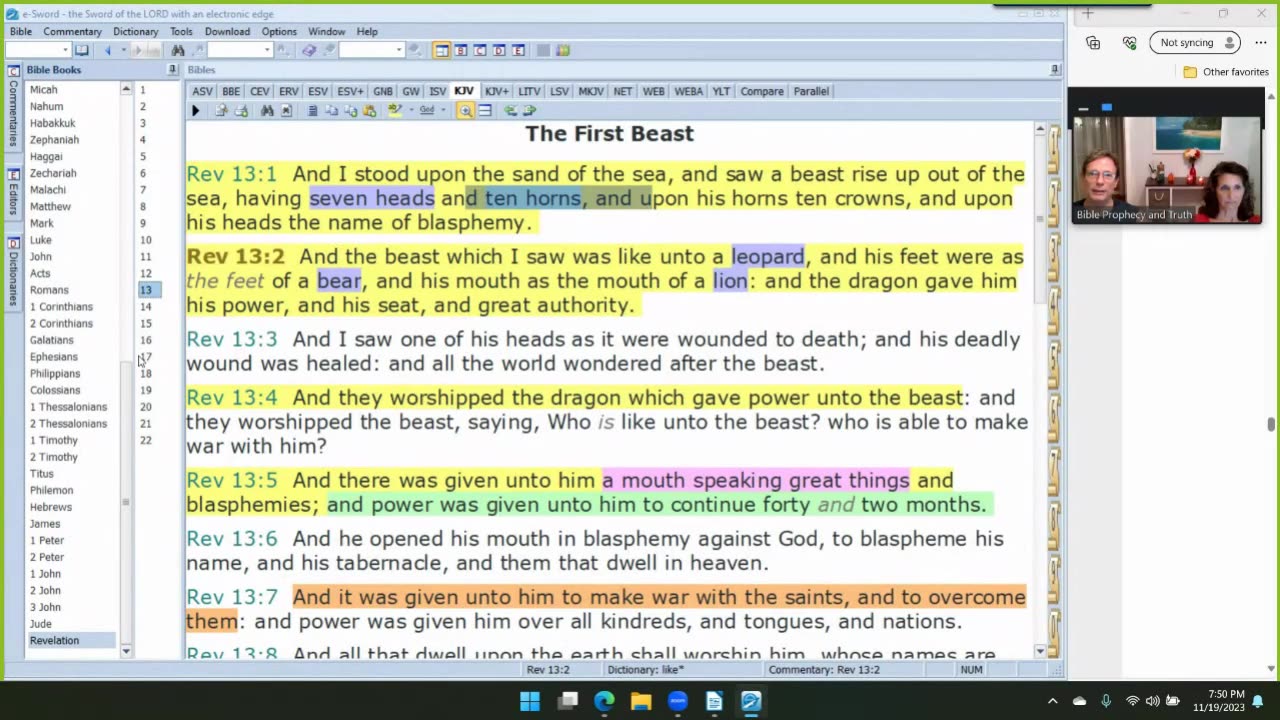
Task: Select the layout button labeled B
Action: click(x=461, y=50)
